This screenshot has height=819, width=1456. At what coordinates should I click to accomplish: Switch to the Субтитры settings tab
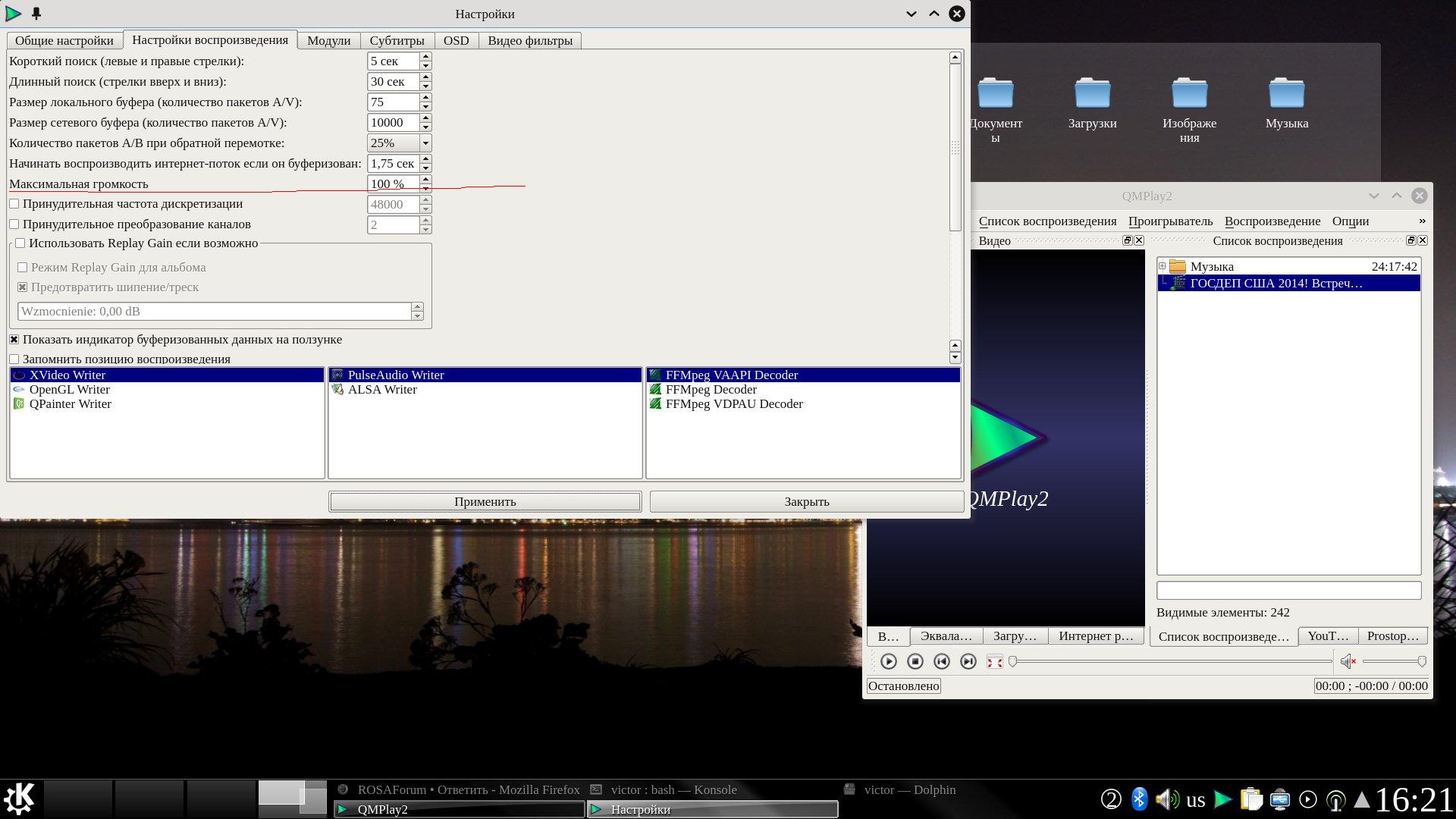point(397,41)
